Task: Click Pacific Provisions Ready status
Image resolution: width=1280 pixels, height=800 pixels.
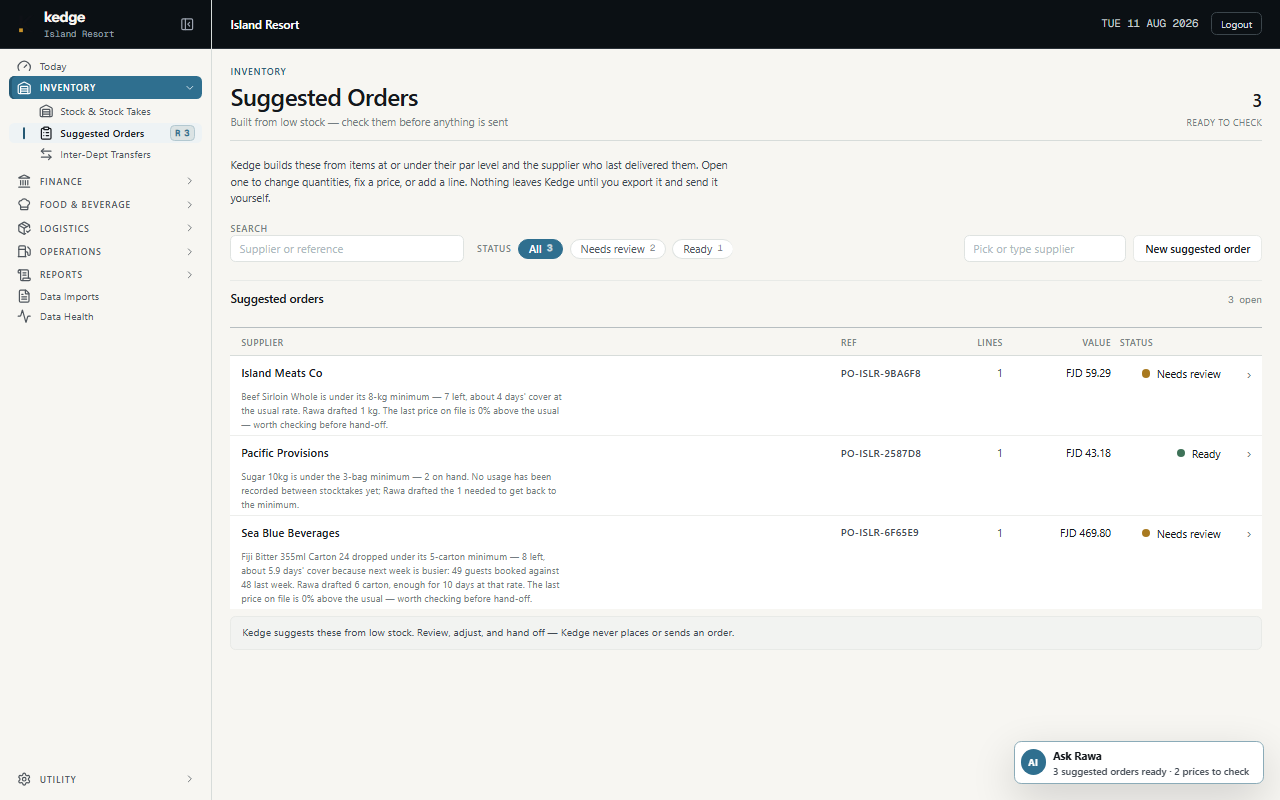Action: (1198, 454)
